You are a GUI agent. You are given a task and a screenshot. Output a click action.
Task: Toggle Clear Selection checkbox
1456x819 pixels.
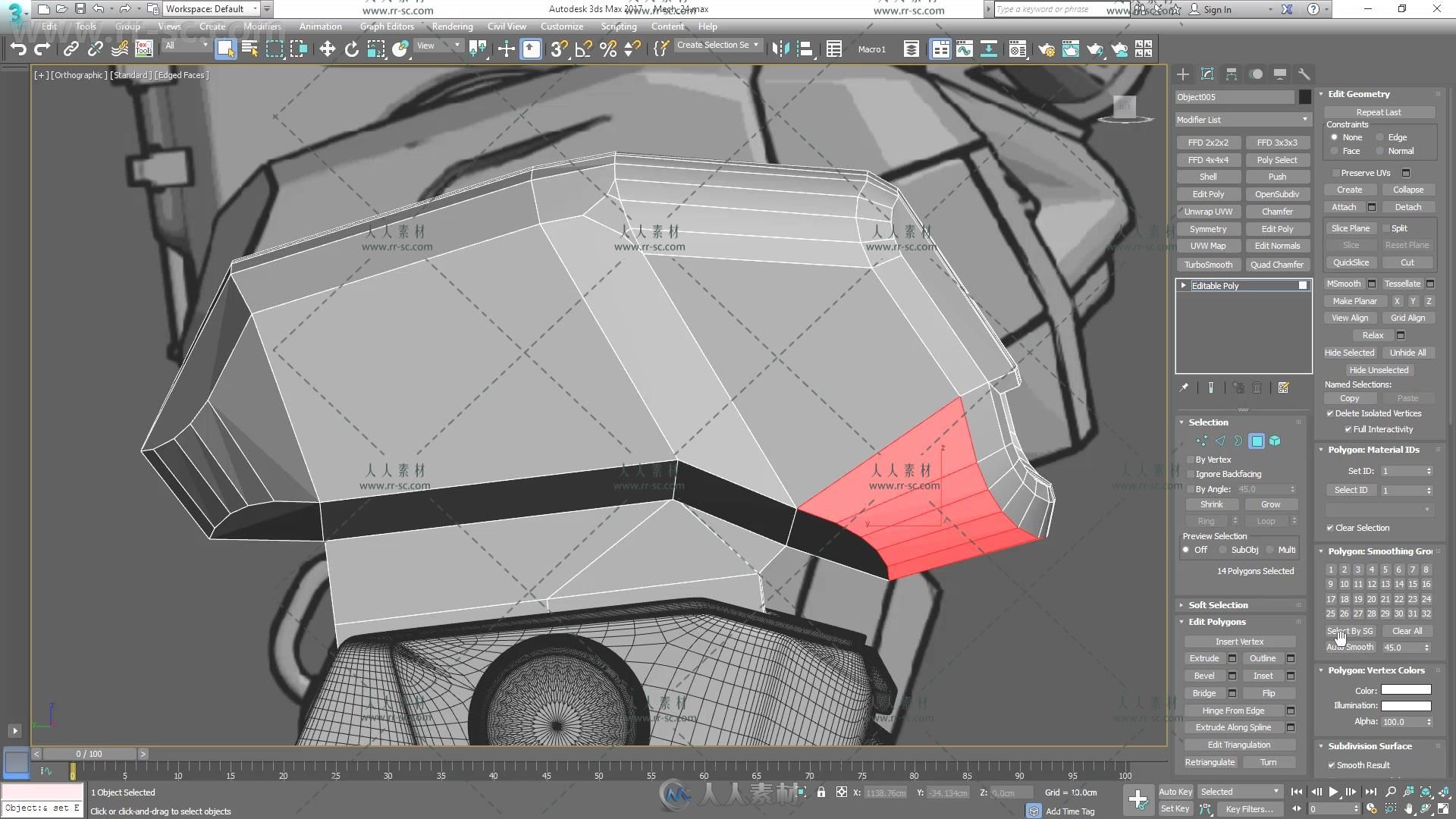coord(1330,528)
